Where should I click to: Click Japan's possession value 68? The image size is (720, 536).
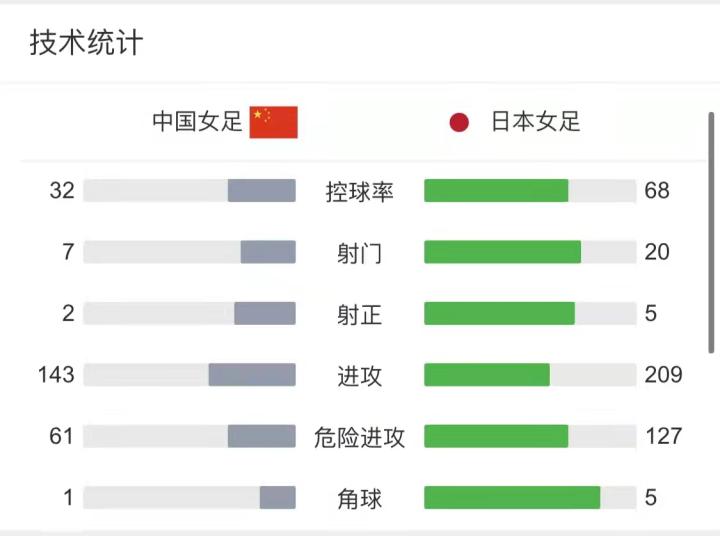click(x=657, y=191)
